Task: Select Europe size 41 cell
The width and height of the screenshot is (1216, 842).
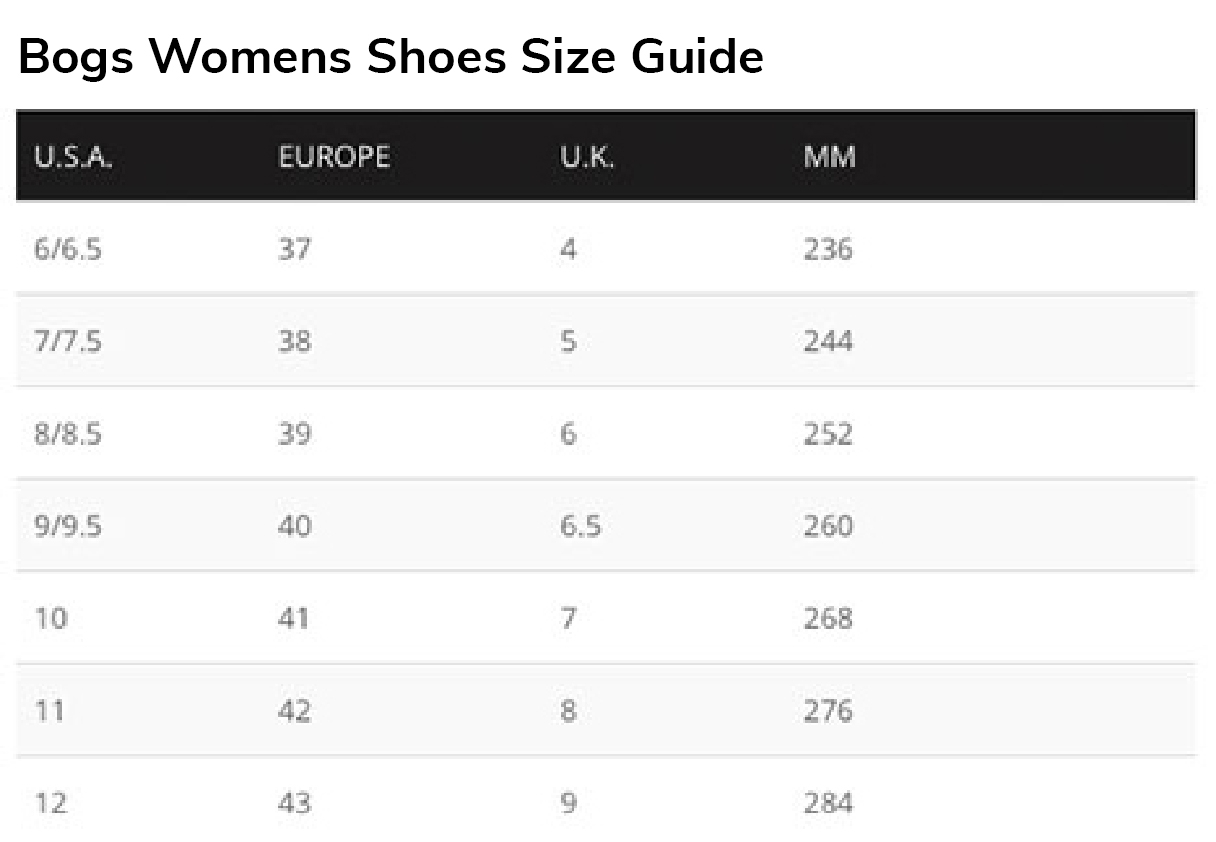Action: click(295, 618)
